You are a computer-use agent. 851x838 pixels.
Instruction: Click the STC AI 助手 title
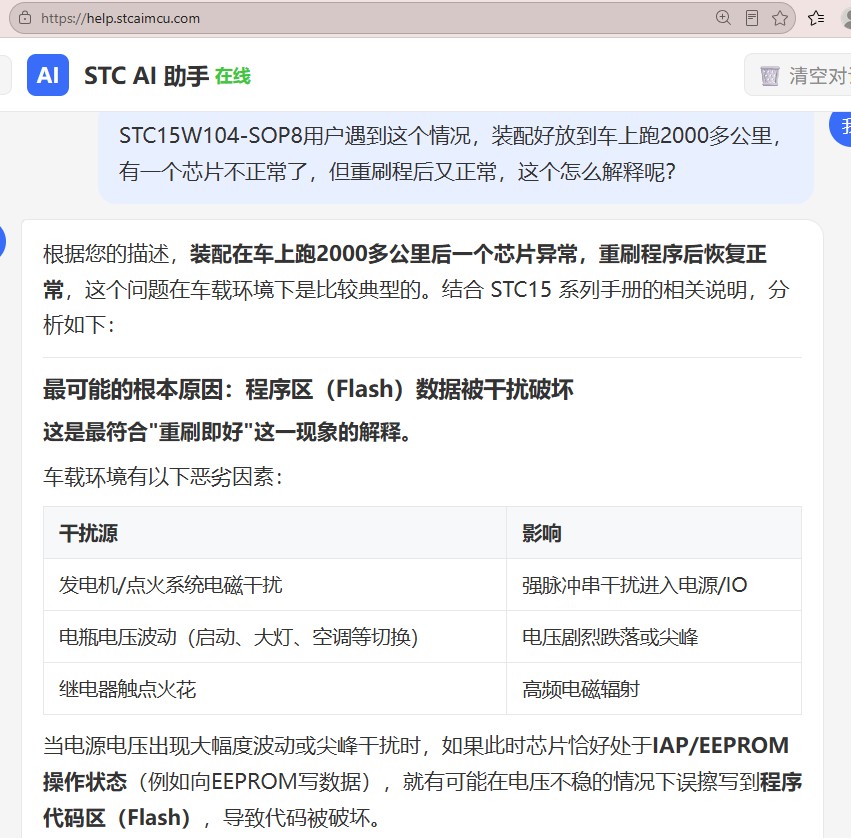pos(147,75)
